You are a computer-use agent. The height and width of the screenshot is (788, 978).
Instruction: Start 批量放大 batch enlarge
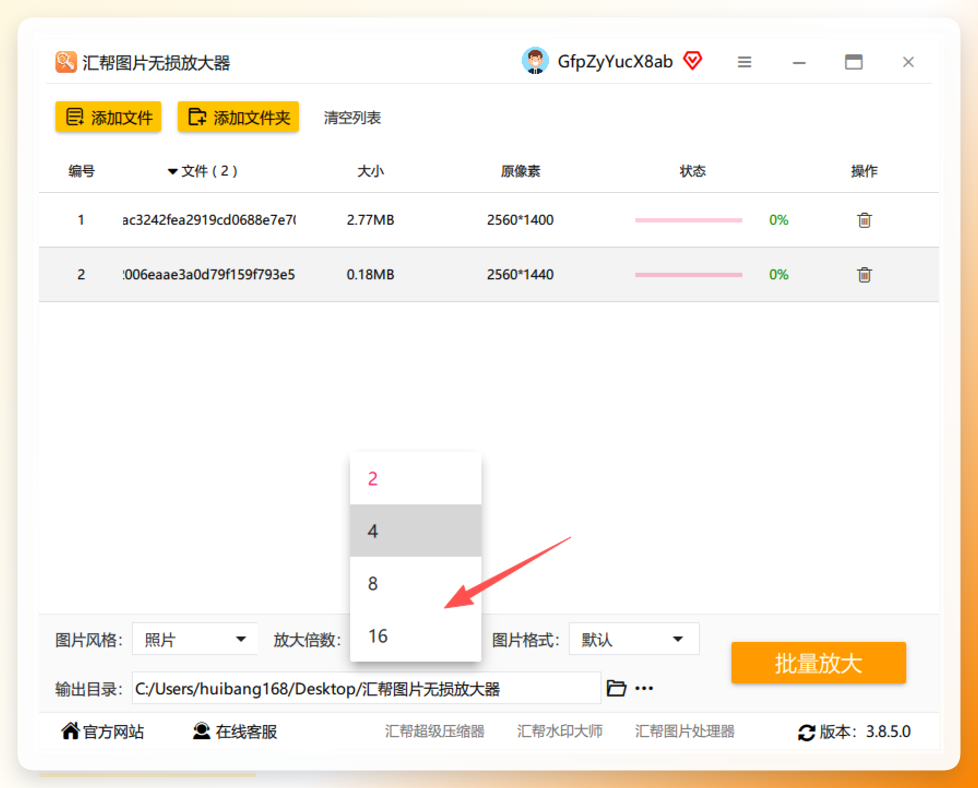click(x=818, y=663)
